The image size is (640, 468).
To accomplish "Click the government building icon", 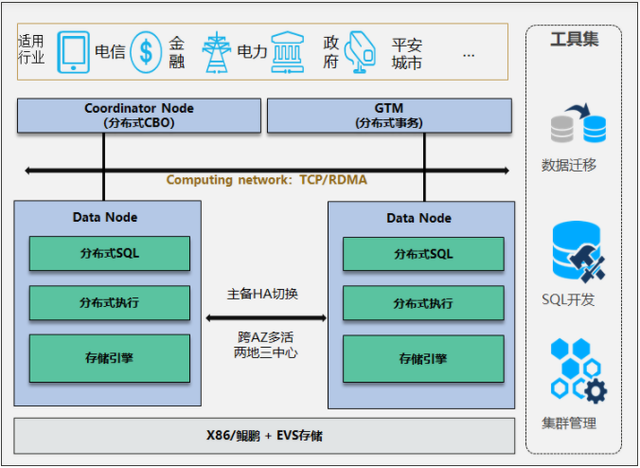I will click(x=288, y=52).
